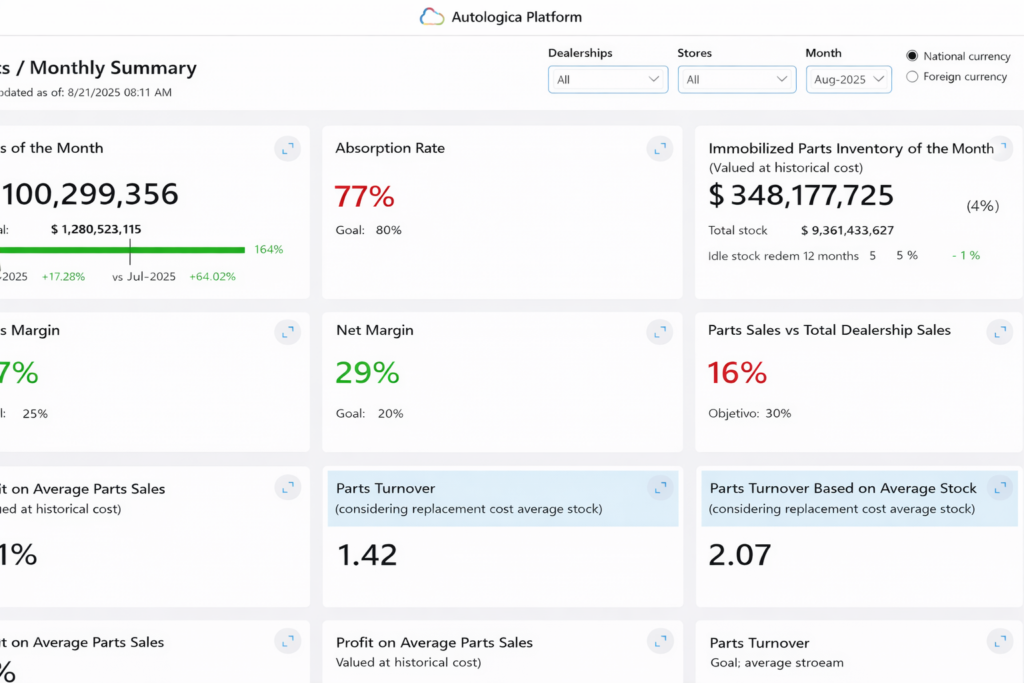
Task: Click the $ 348,177,725 inventory value
Action: (801, 195)
